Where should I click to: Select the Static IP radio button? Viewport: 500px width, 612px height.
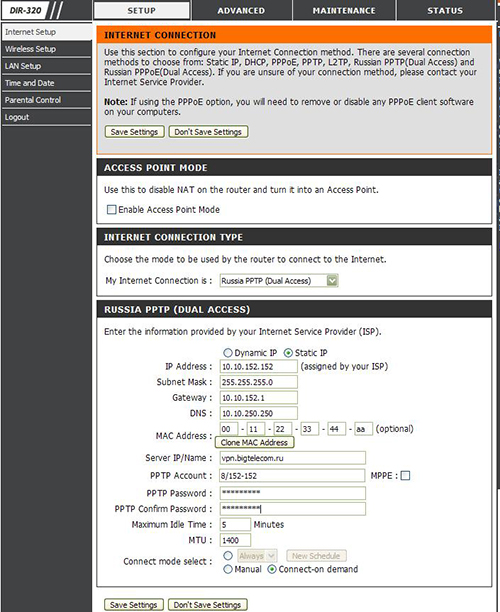tap(288, 353)
